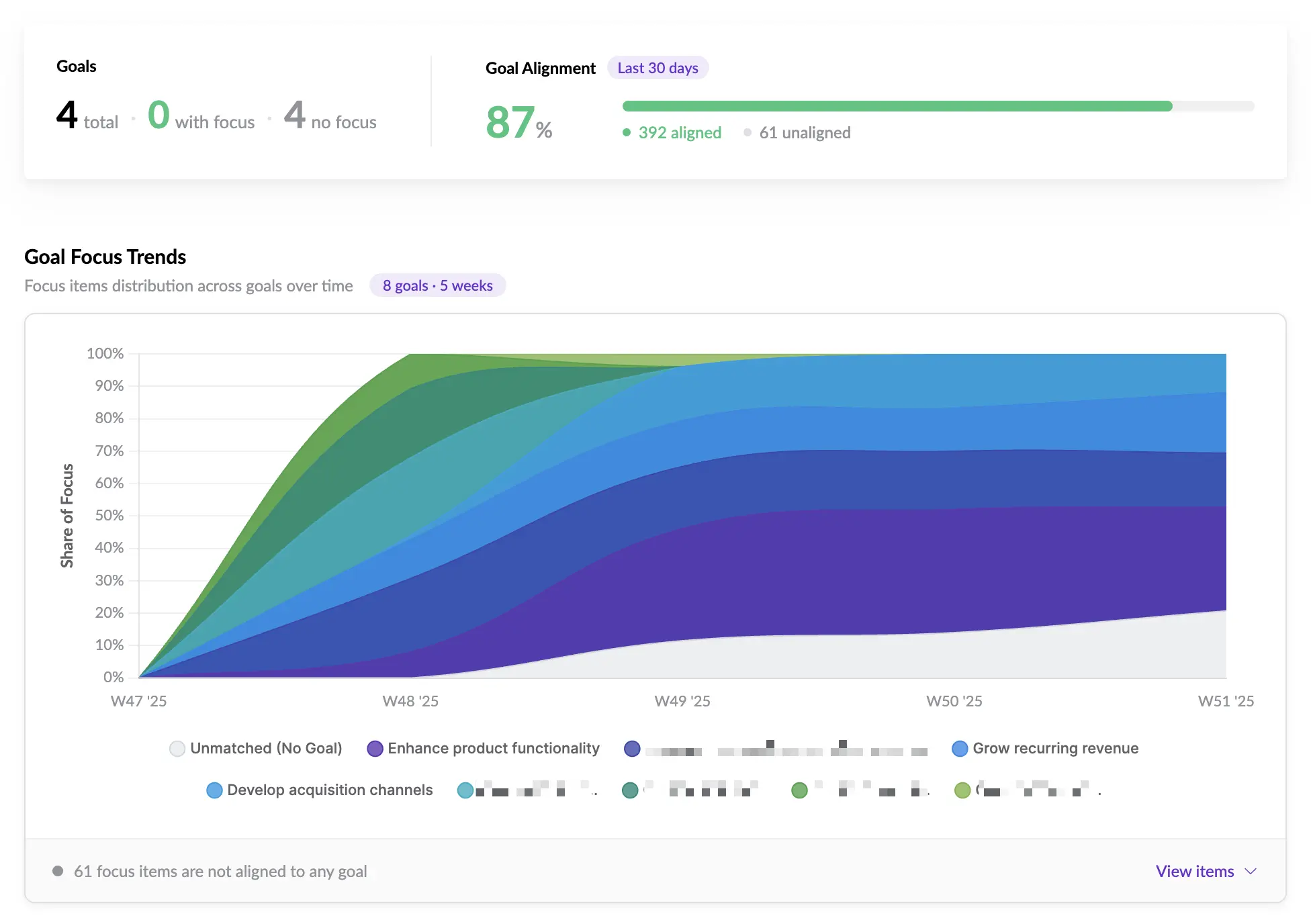This screenshot has height=924, width=1311.
Task: Click the 392 aligned label
Action: pyautogui.click(x=679, y=133)
